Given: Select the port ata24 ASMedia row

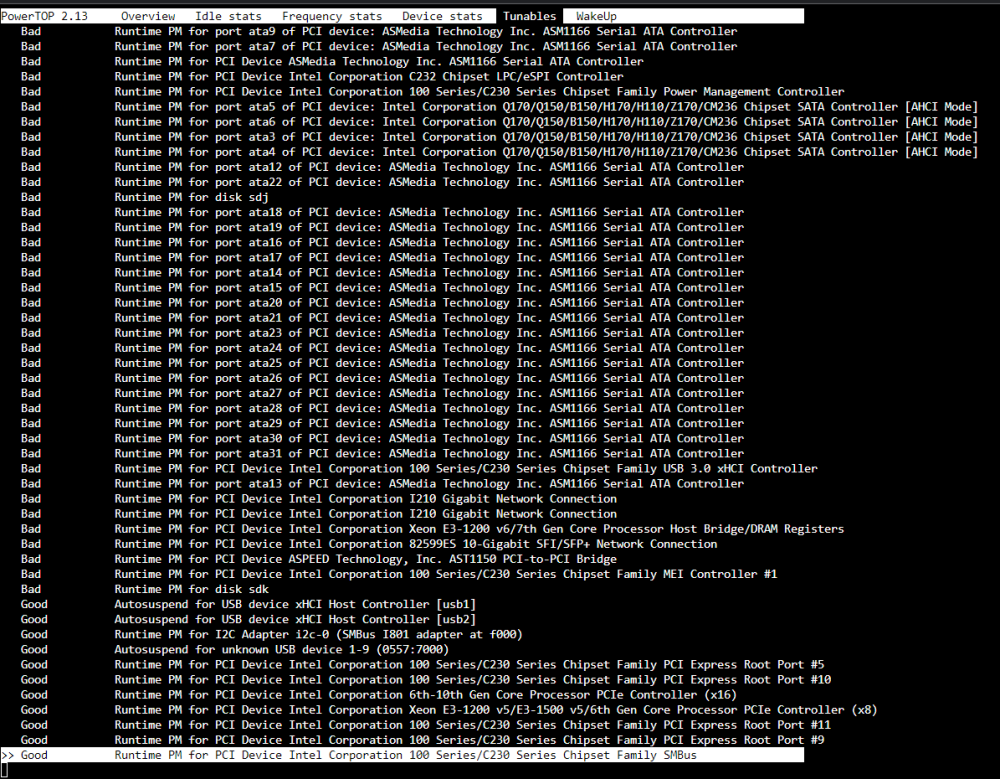Looking at the screenshot, I should pos(382,348).
